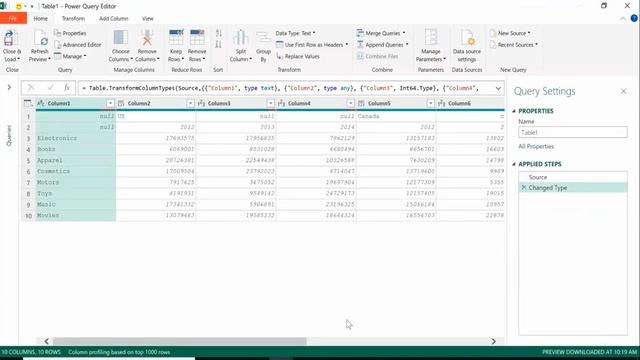Click Column1 text data type icon
The image size is (640, 360).
tap(41, 103)
